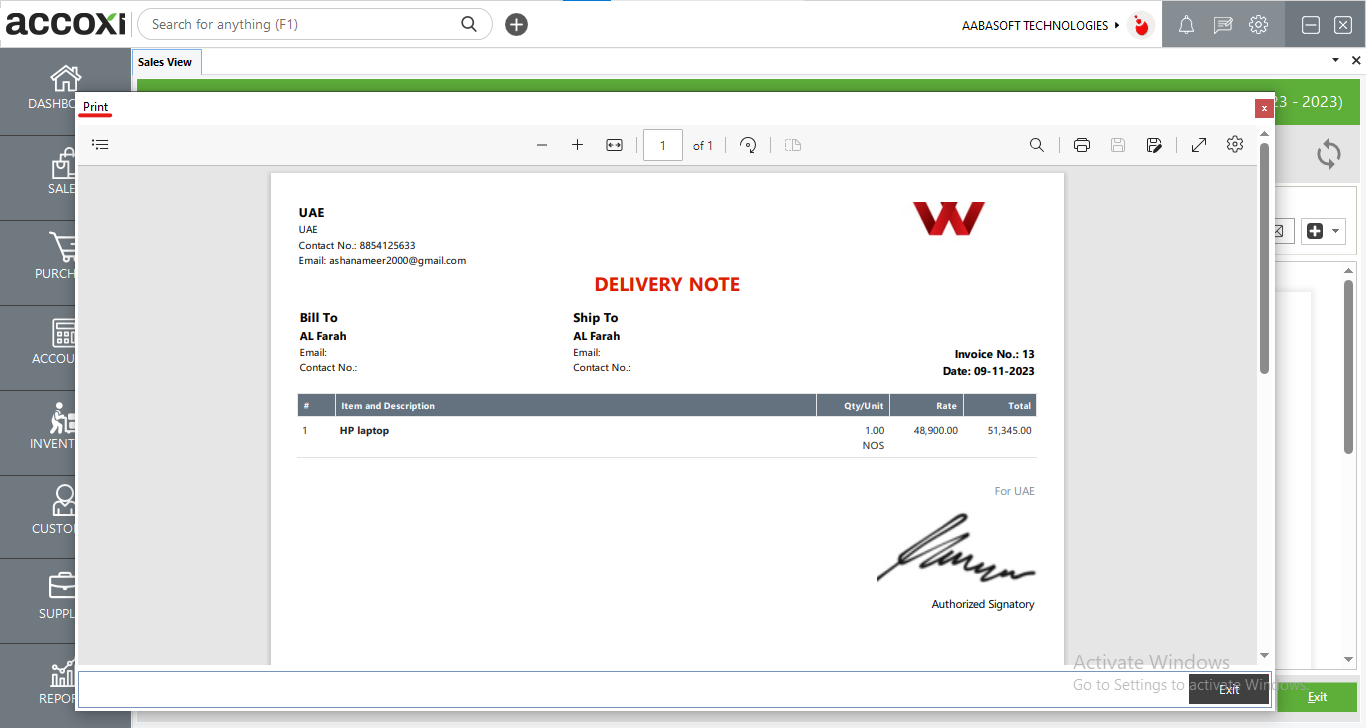Expand the Sales View tab overflow chevron
This screenshot has height=728, width=1366.
coord(1334,60)
